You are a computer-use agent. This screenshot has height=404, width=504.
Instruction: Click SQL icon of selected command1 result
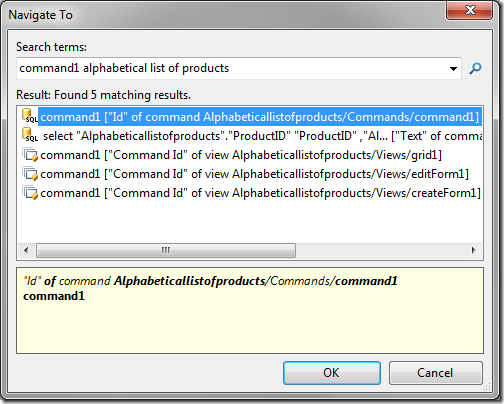point(30,116)
